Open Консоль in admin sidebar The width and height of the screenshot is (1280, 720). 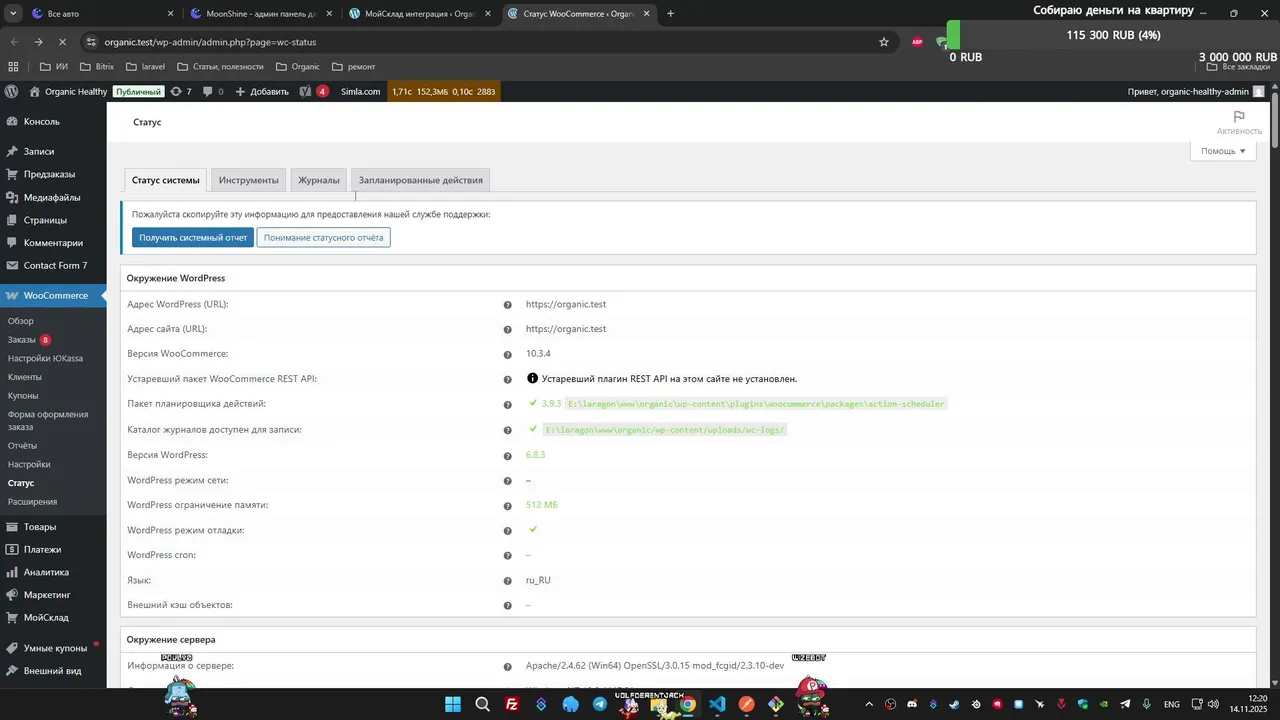(x=53, y=121)
